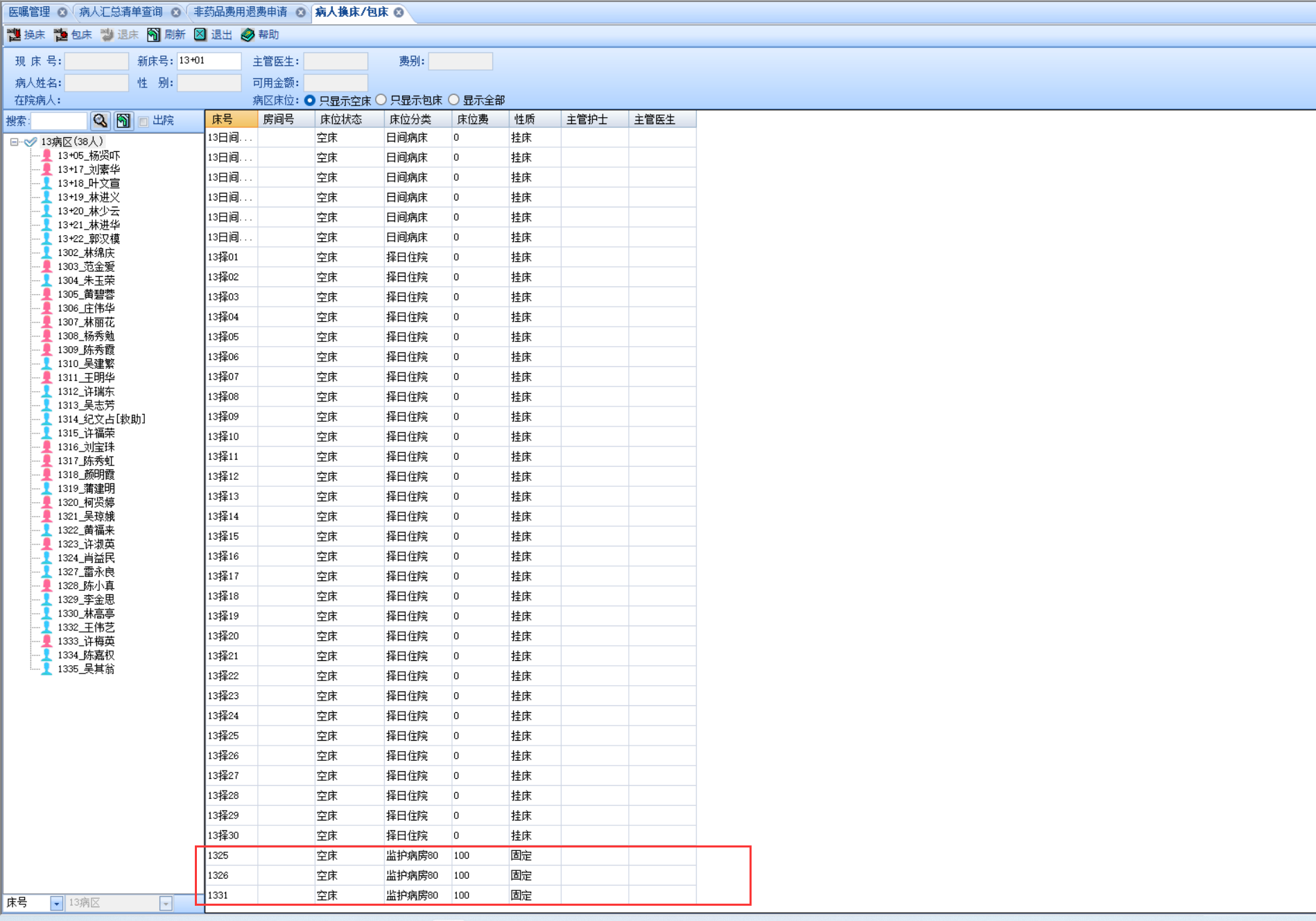Image resolution: width=1316 pixels, height=921 pixels.
Task: Click the 床位分类 column header
Action: click(x=418, y=119)
